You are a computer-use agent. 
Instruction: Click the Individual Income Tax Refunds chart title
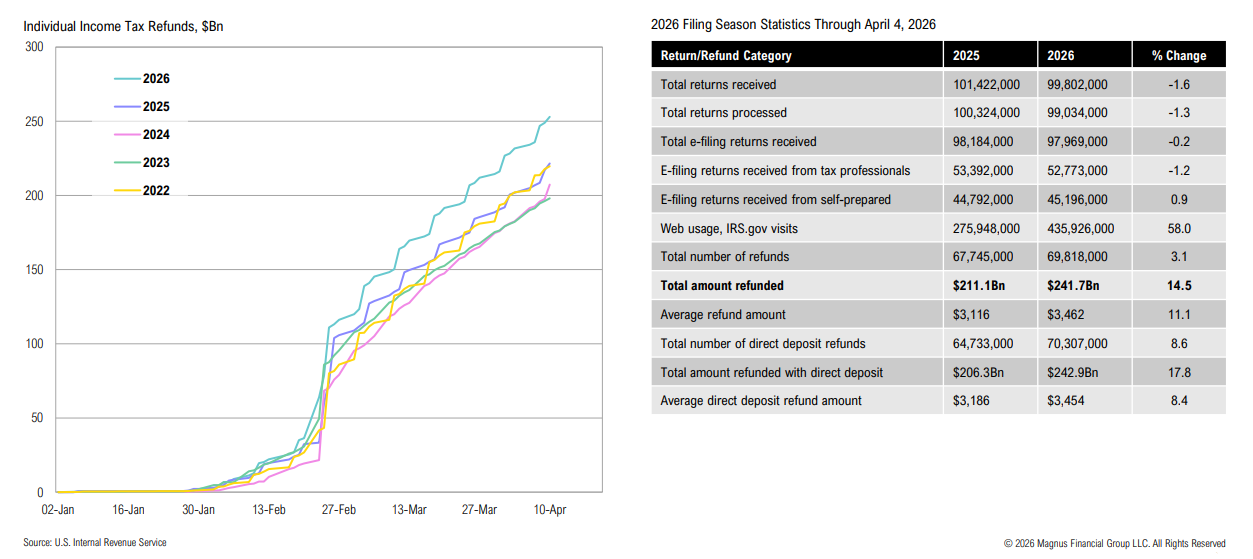tap(123, 27)
